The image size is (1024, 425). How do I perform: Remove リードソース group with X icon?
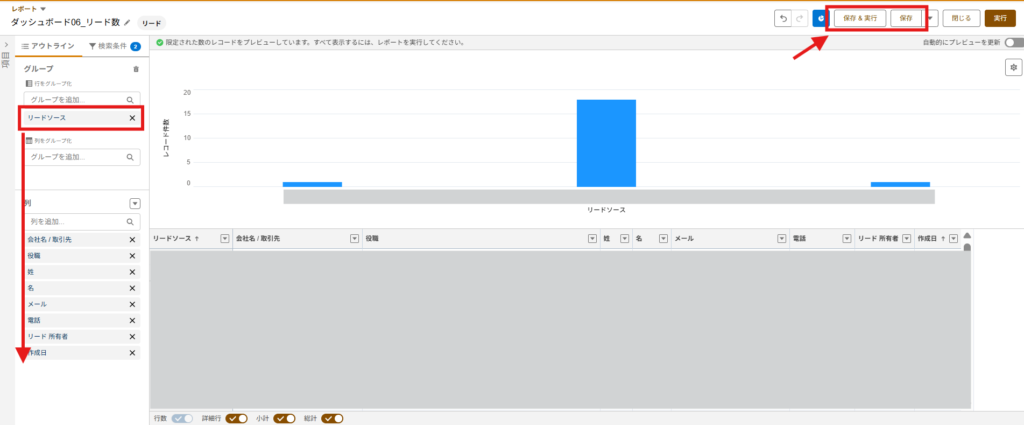[x=132, y=118]
